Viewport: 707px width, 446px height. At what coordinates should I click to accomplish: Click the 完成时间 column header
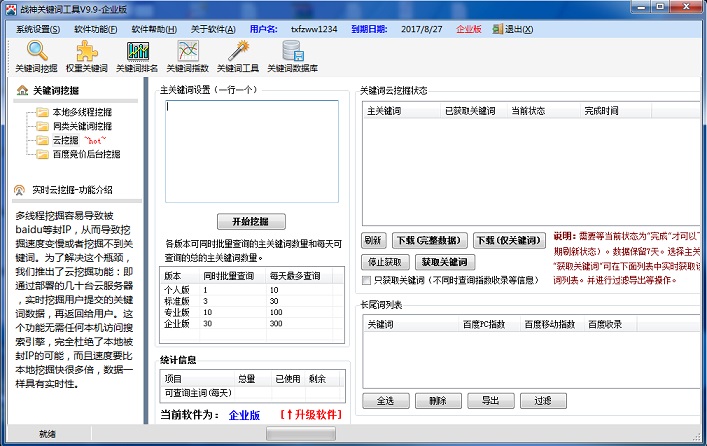(x=615, y=111)
